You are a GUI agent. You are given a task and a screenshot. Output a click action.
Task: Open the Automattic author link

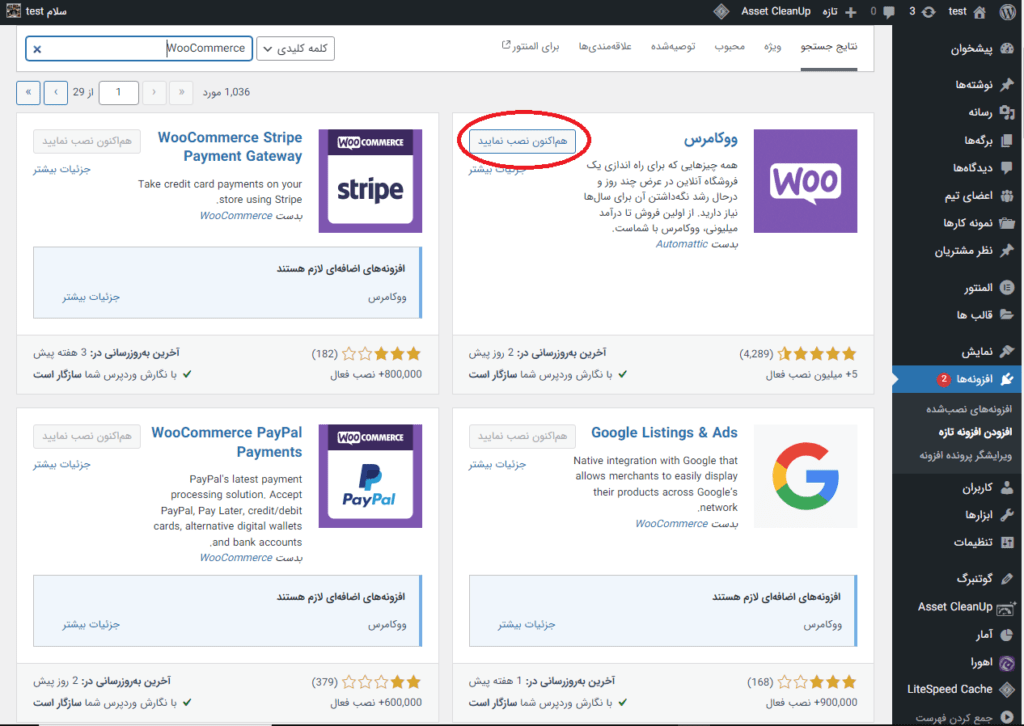[x=681, y=244]
